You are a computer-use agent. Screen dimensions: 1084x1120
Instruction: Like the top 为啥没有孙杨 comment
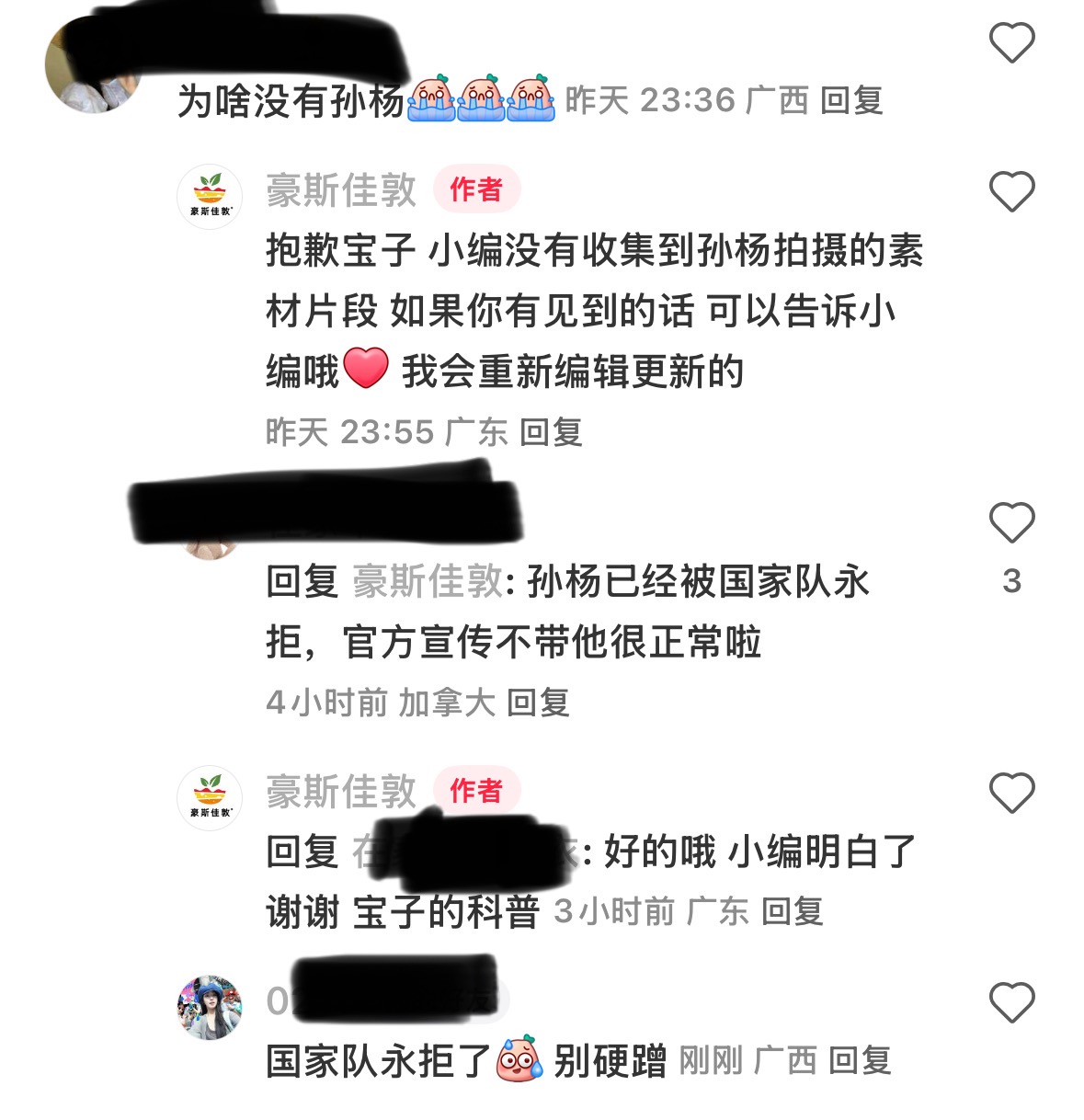coord(1011,43)
